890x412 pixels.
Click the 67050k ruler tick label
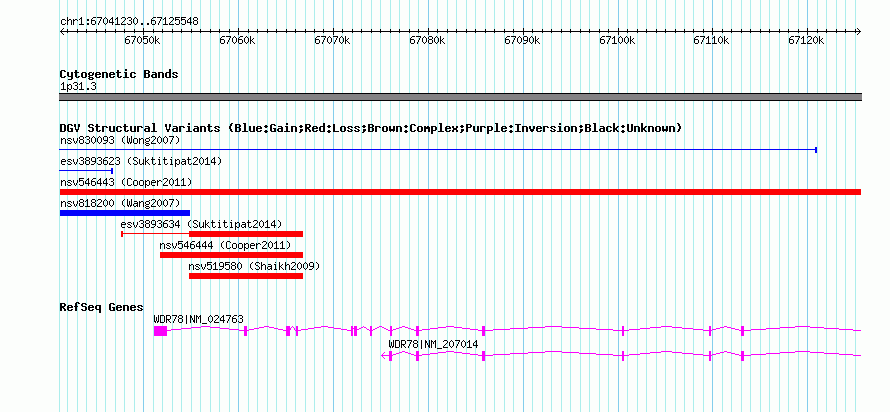point(142,40)
